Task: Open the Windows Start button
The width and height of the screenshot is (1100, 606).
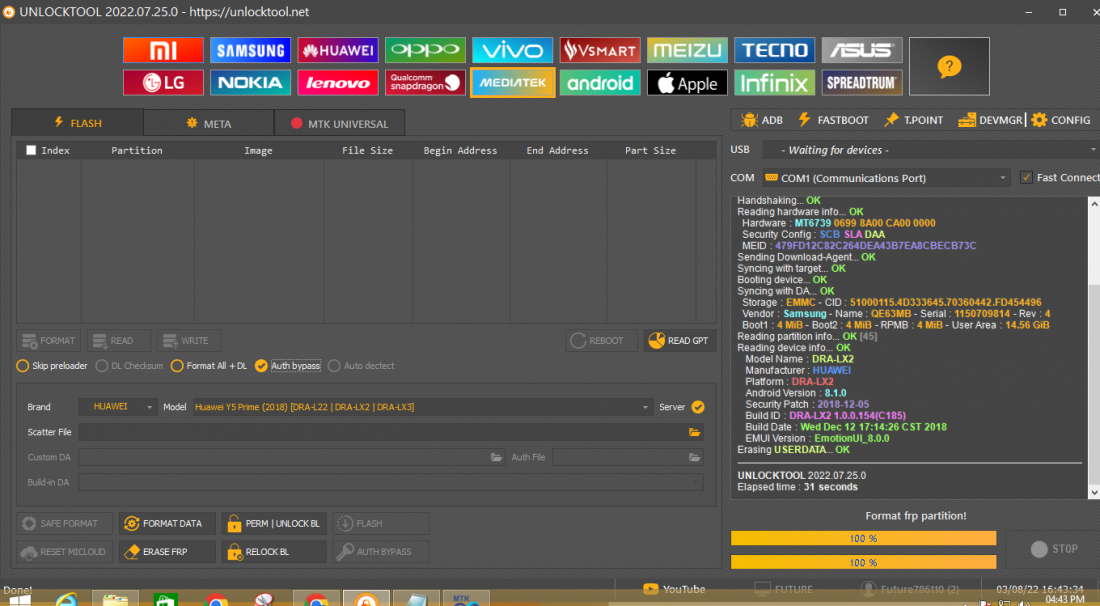Action: coord(19,600)
